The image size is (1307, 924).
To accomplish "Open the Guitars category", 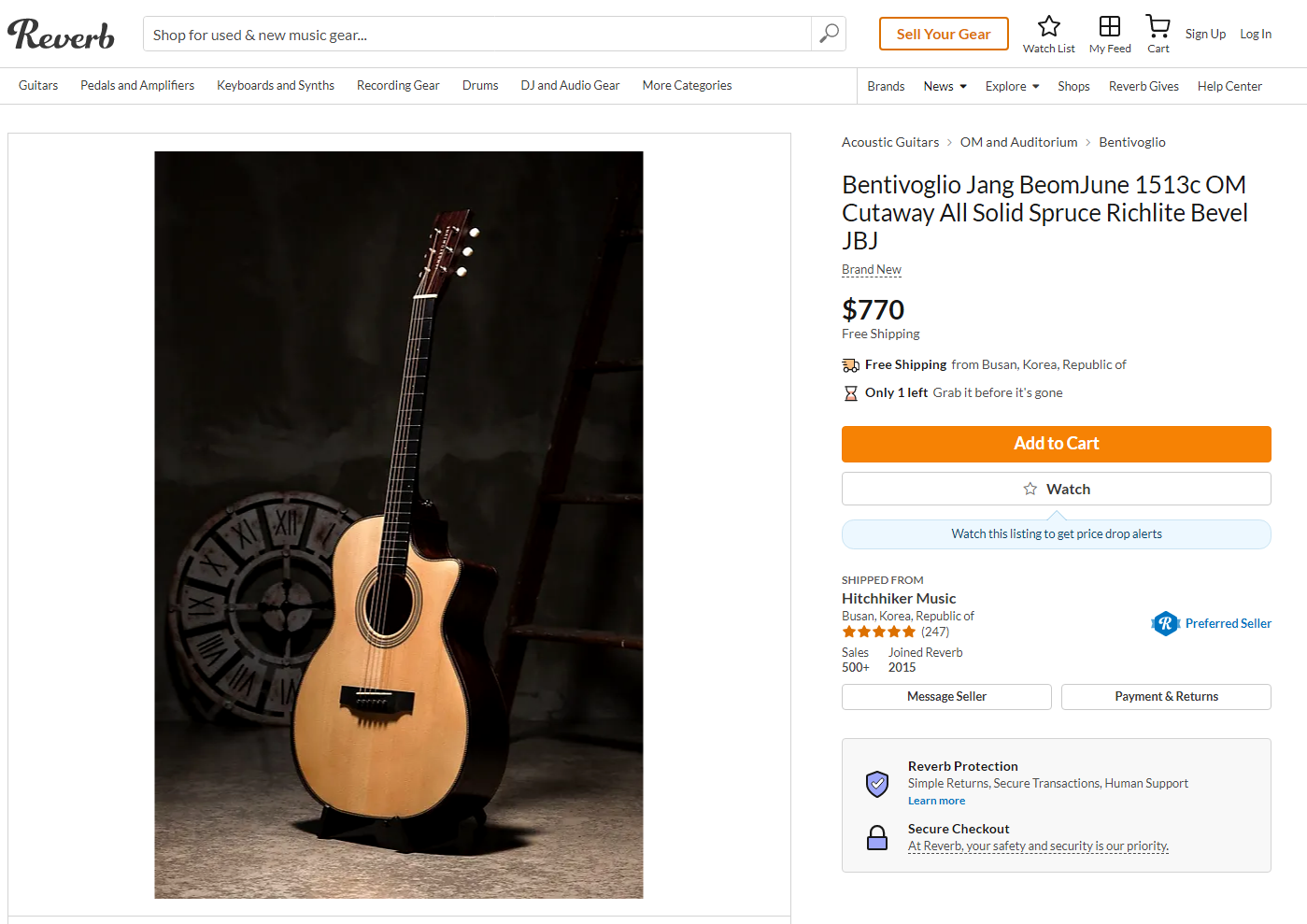I will [38, 85].
